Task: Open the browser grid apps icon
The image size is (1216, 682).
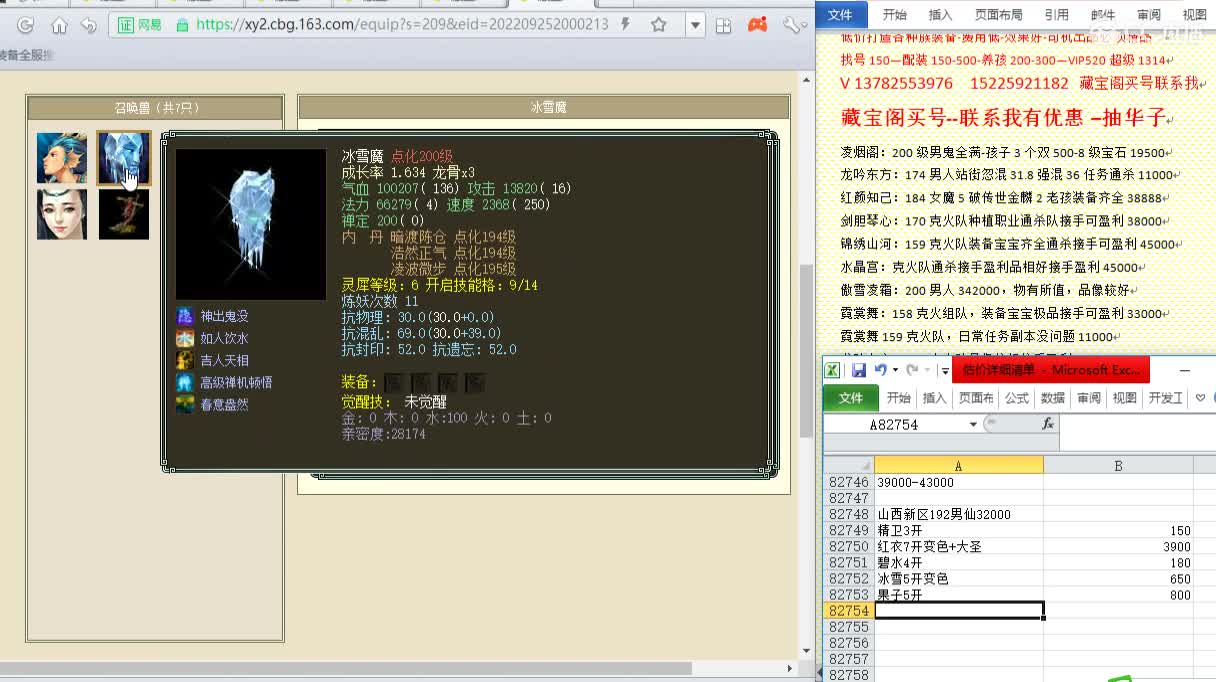Action: 726,24
